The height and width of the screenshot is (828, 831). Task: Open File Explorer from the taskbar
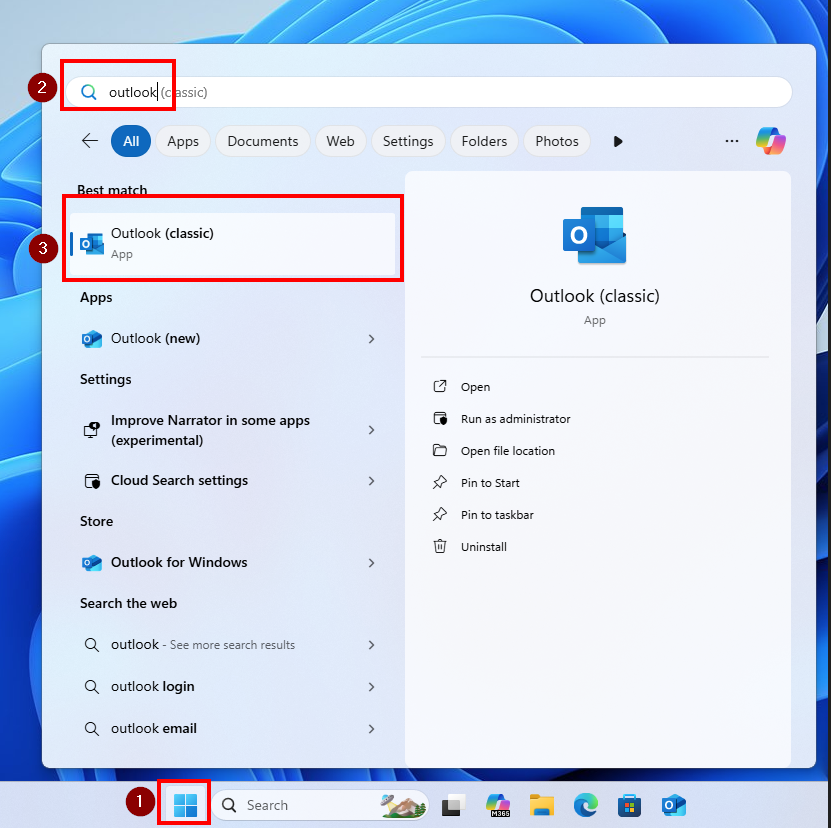point(542,805)
